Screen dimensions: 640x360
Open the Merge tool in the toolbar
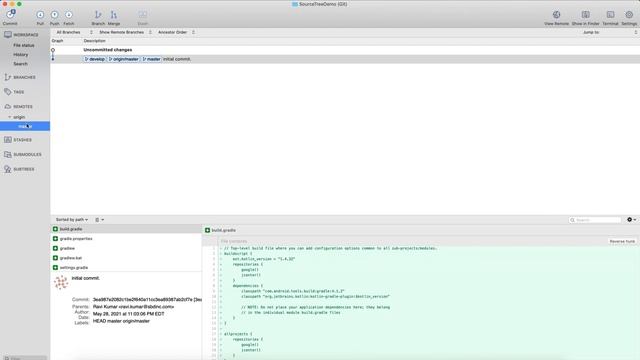[113, 17]
